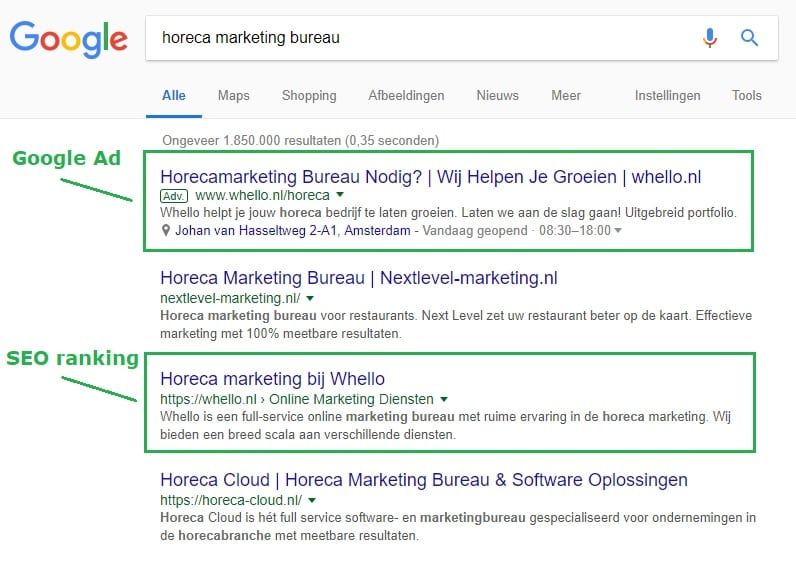Open Horeca Cloud Software Oplossingen result
Image resolution: width=796 pixels, height=580 pixels.
424,480
